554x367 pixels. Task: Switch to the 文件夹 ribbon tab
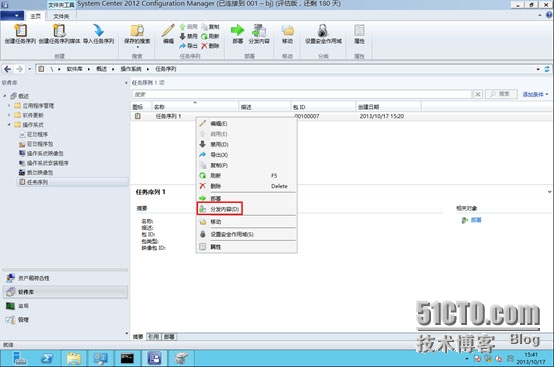(x=61, y=16)
